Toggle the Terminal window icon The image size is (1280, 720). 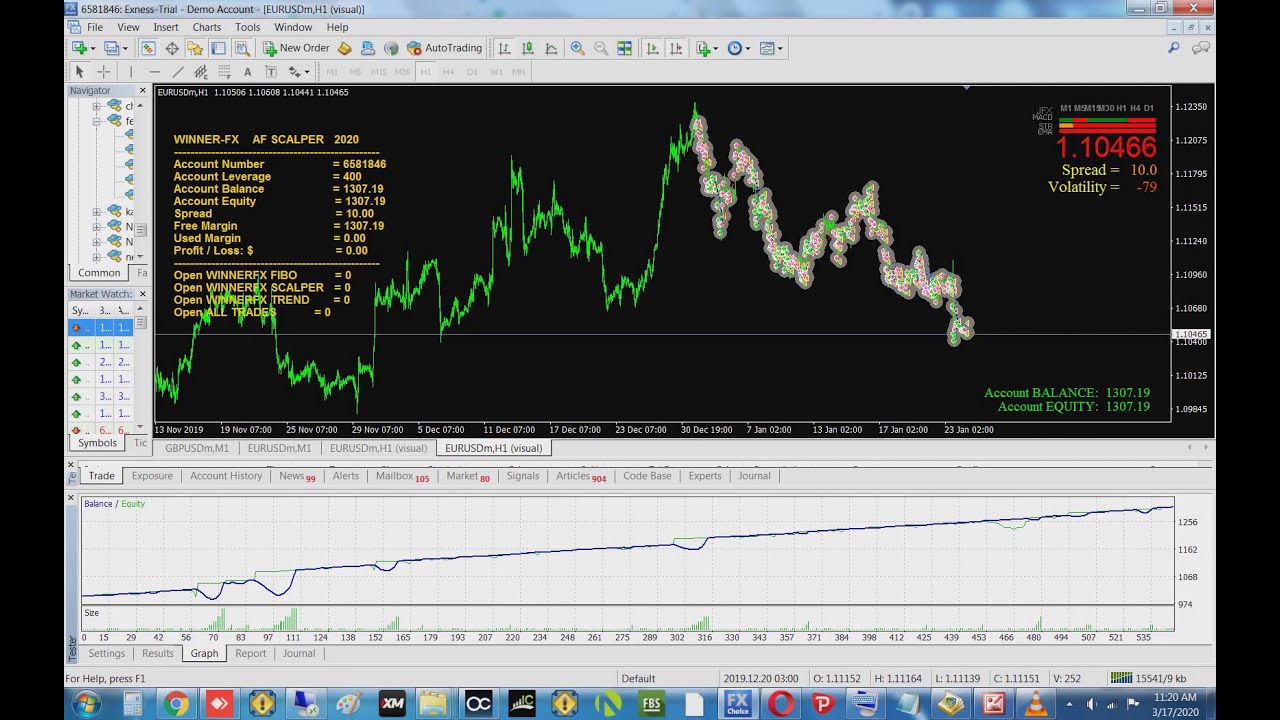point(218,48)
